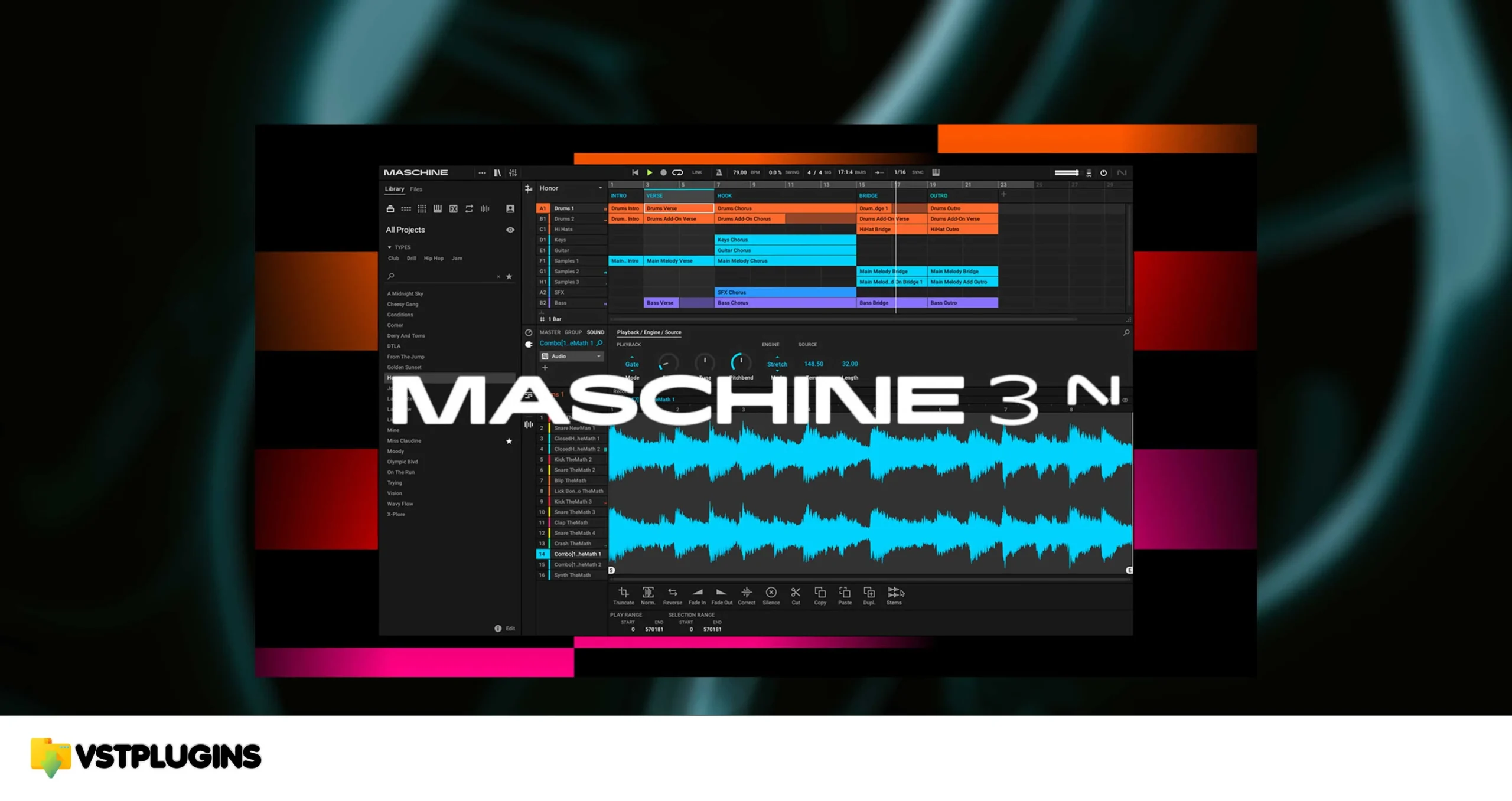Click the browser search field
The image size is (1512, 801).
(444, 276)
